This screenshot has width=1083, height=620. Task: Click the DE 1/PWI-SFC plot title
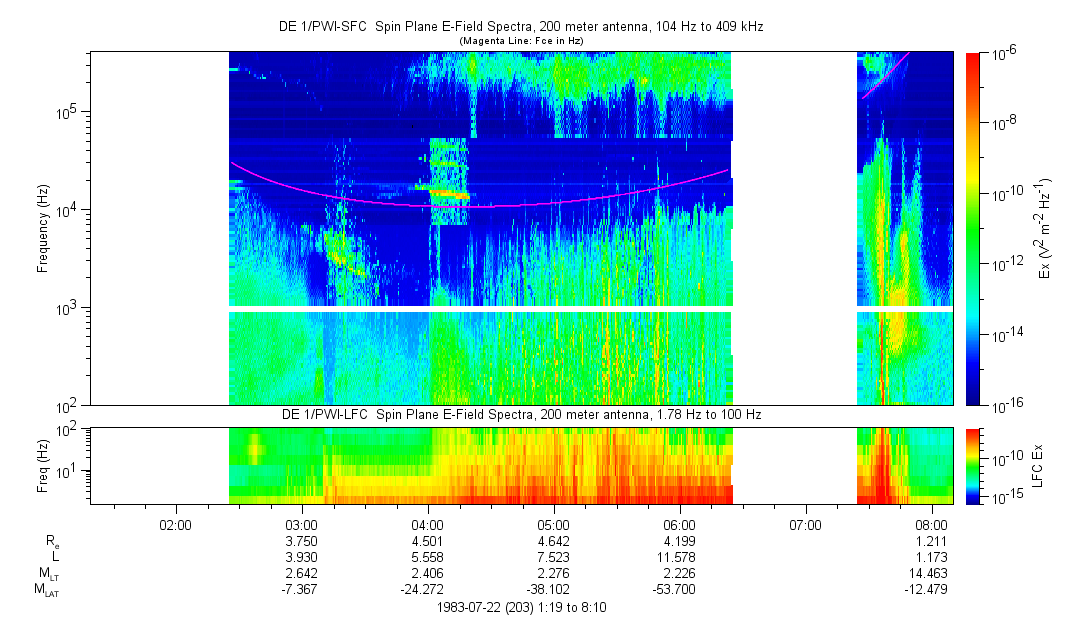coord(520,26)
